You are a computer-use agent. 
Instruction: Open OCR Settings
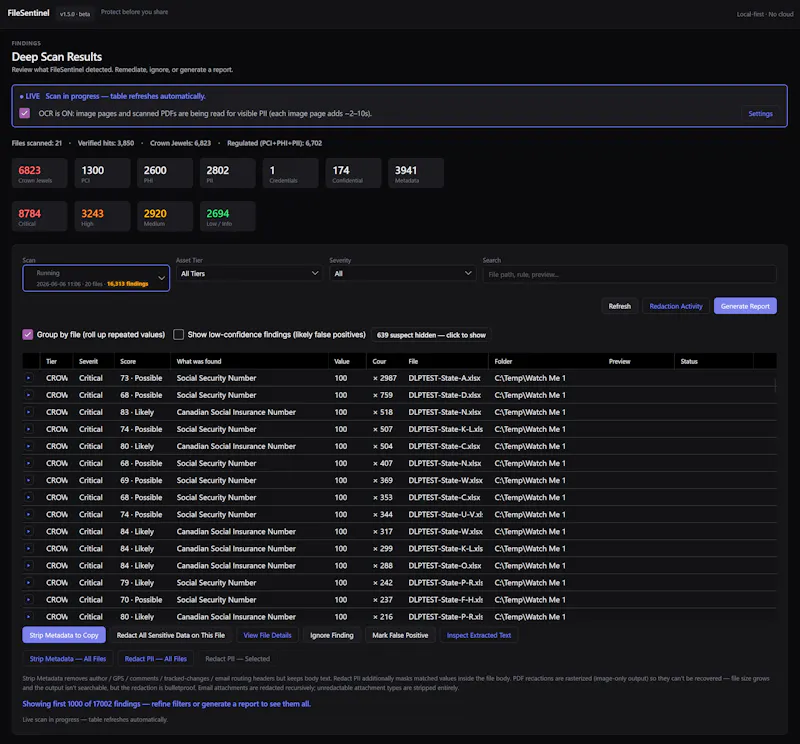[760, 114]
